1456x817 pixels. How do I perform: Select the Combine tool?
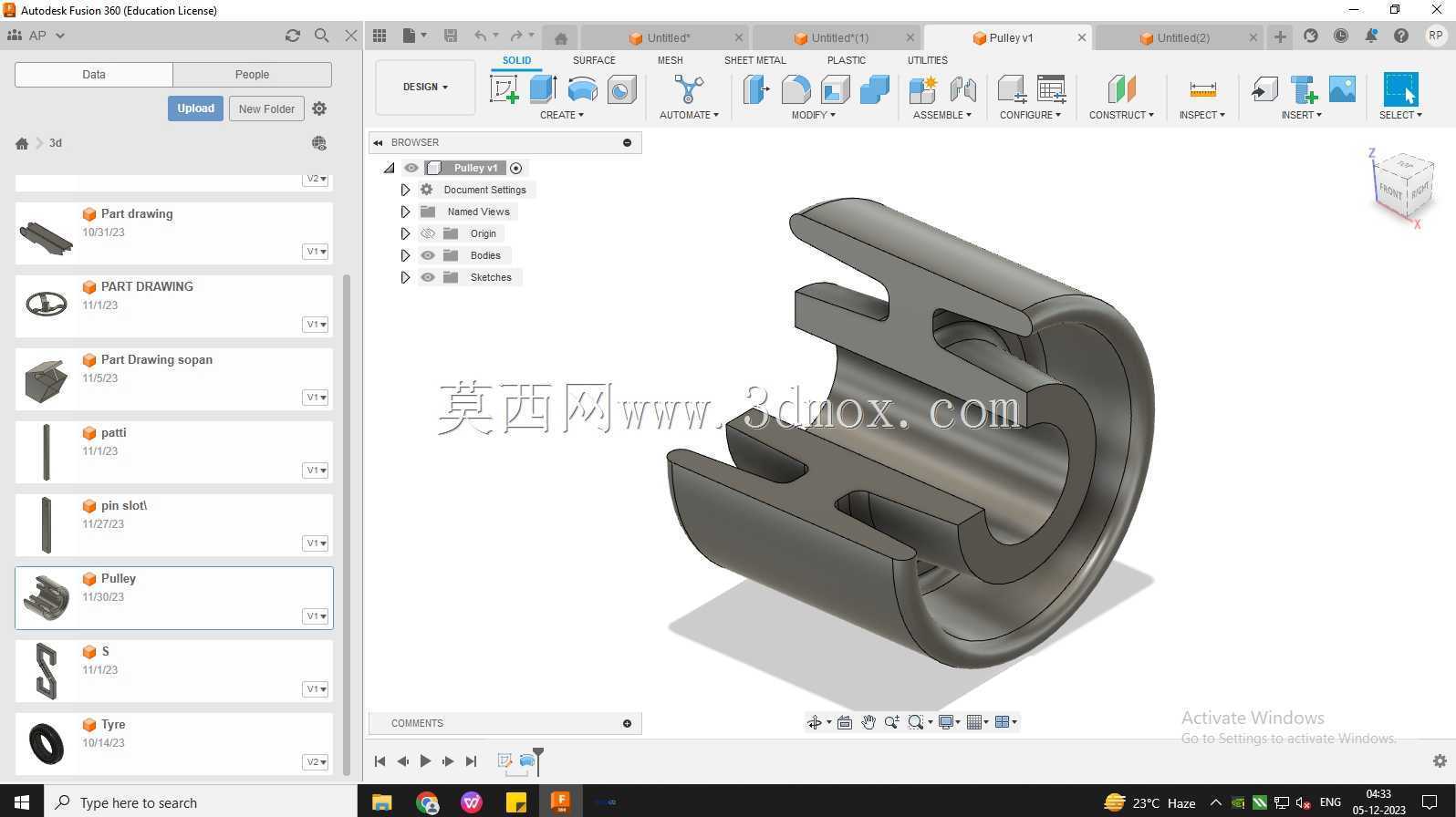click(x=874, y=89)
